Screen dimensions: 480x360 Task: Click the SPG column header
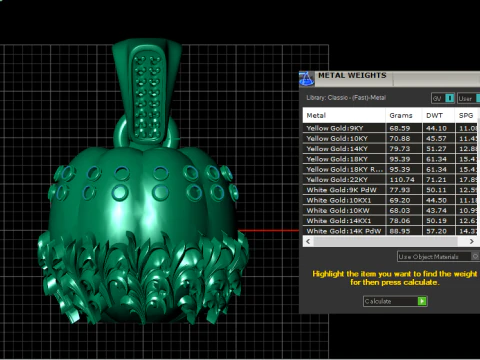point(467,115)
